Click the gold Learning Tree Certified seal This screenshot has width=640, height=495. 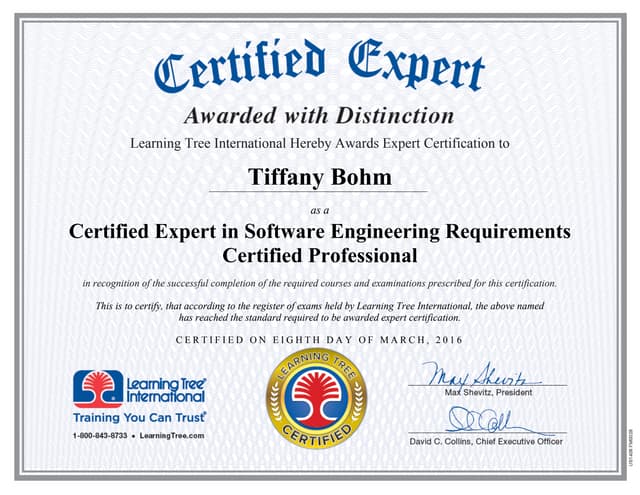[320, 398]
